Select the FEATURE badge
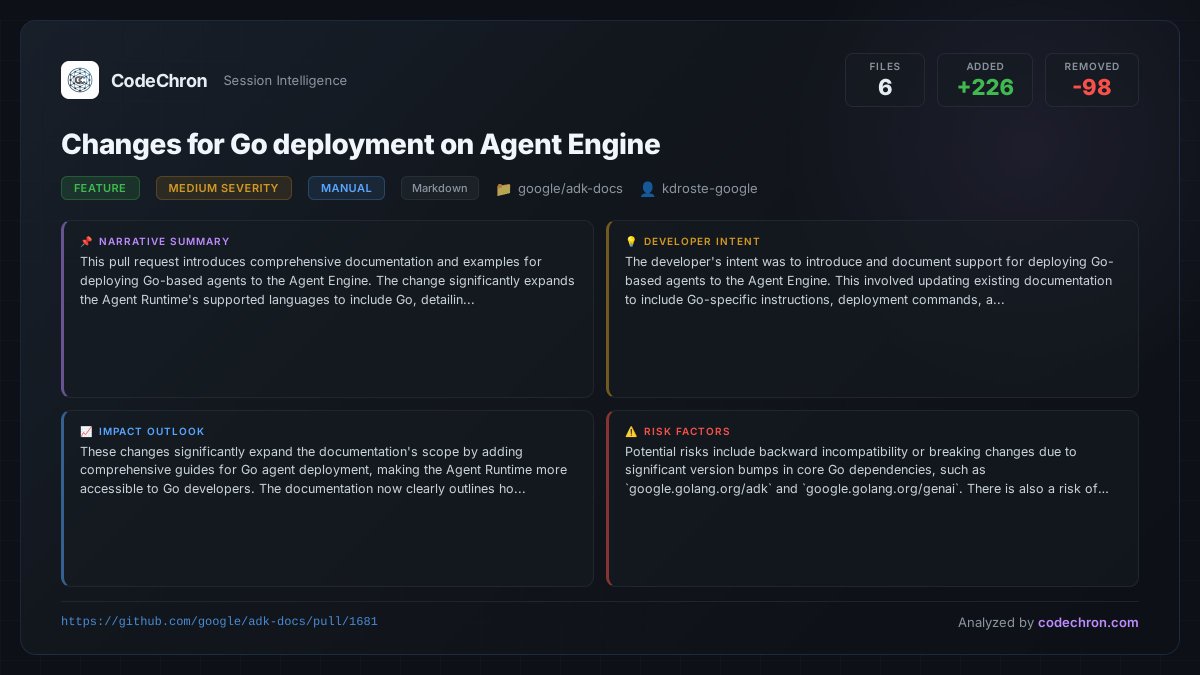The width and height of the screenshot is (1200, 675). [x=100, y=188]
